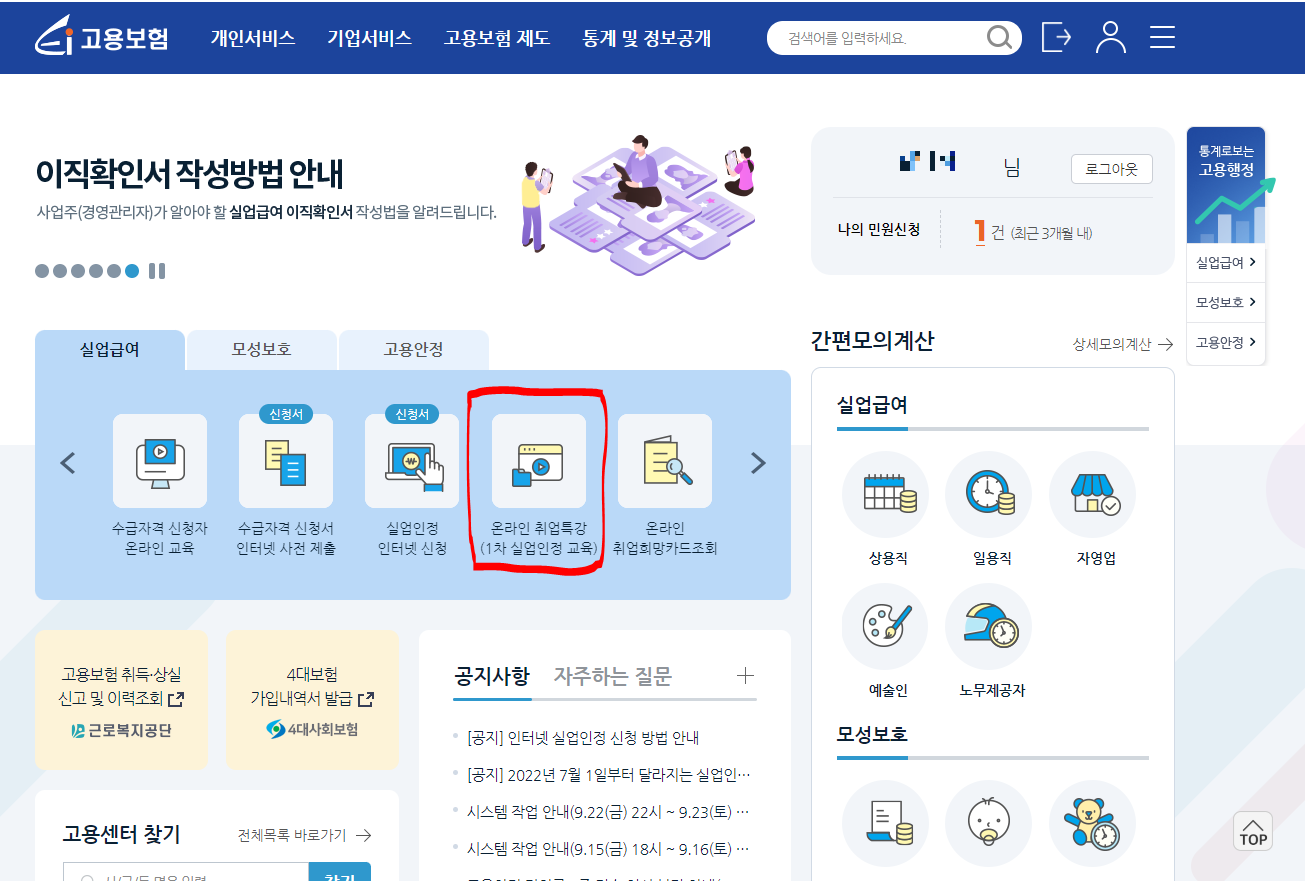
Task: Switch to the 모성보호 tab
Action: pyautogui.click(x=262, y=350)
